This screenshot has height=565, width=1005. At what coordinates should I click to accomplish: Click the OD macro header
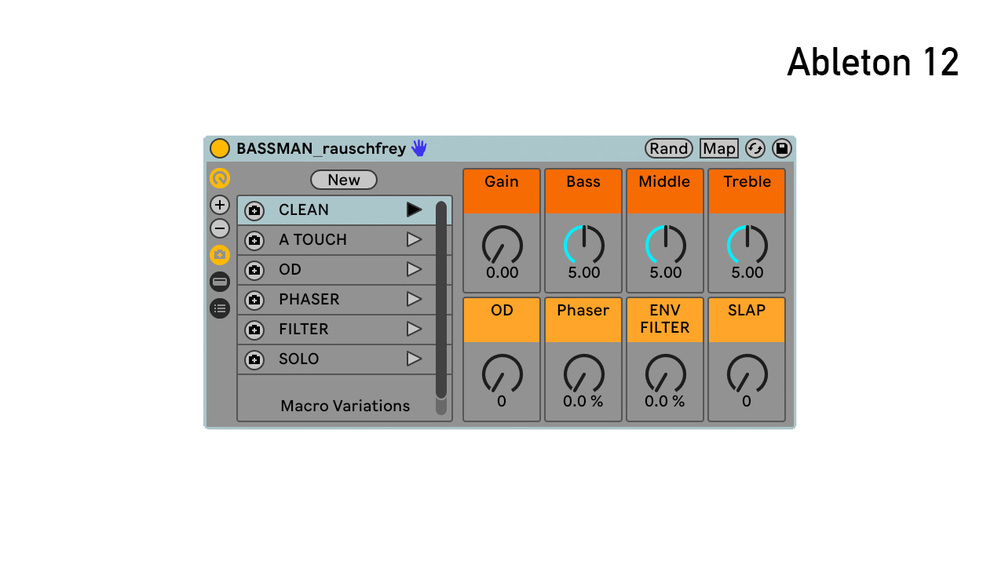pyautogui.click(x=502, y=320)
